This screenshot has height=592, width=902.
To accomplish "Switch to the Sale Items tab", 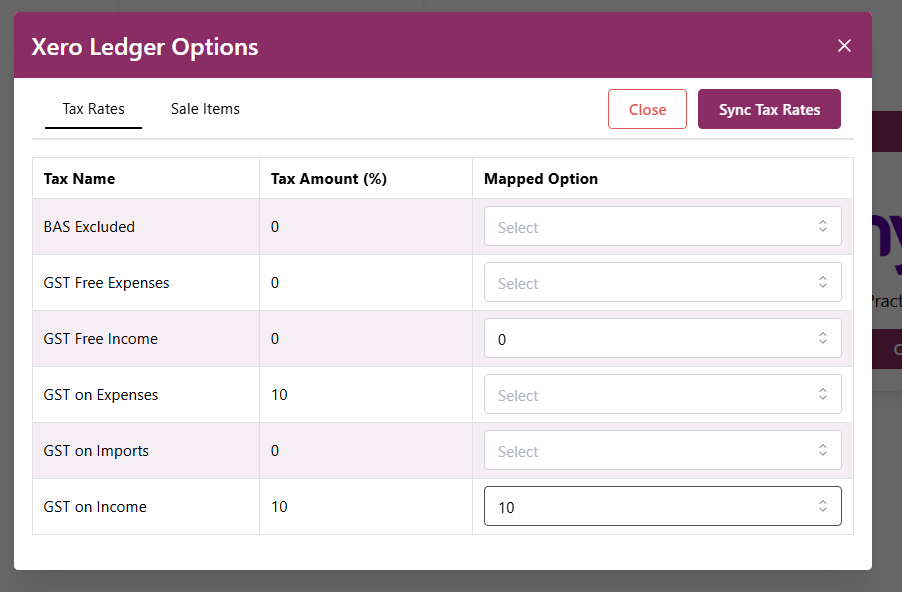I will (x=205, y=109).
